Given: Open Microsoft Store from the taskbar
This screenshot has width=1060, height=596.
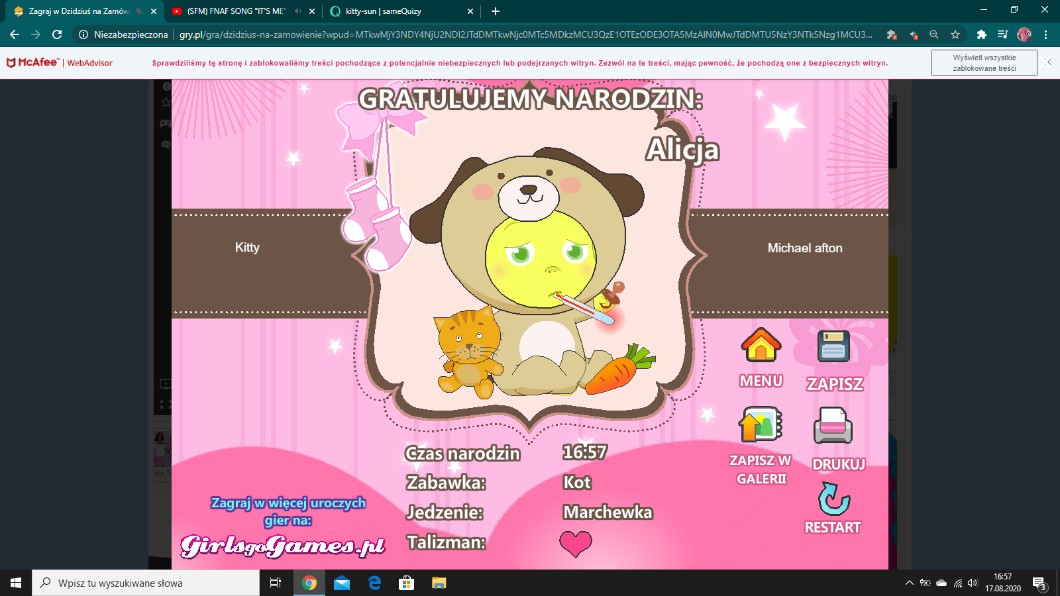Looking at the screenshot, I should (406, 583).
